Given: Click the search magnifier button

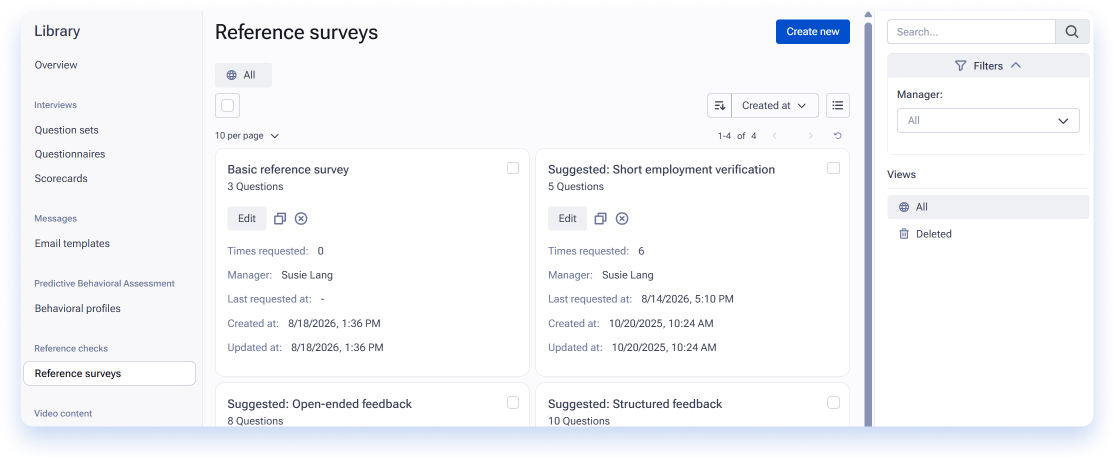Looking at the screenshot, I should (1072, 31).
